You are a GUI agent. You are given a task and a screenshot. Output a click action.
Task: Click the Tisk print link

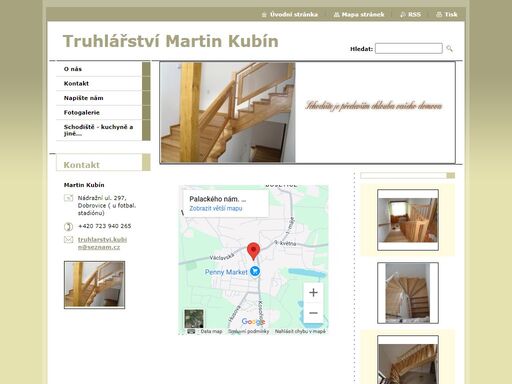(447, 15)
